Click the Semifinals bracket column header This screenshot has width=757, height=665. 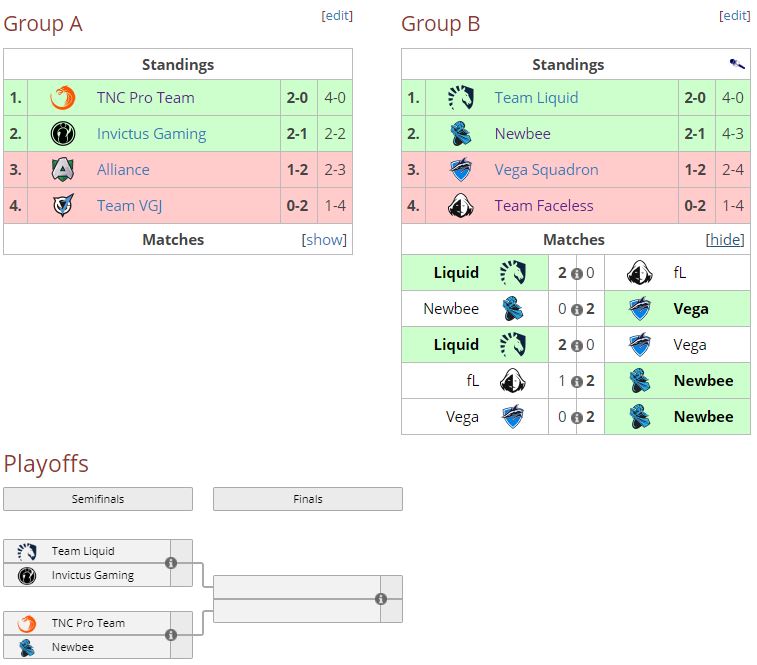[98, 499]
